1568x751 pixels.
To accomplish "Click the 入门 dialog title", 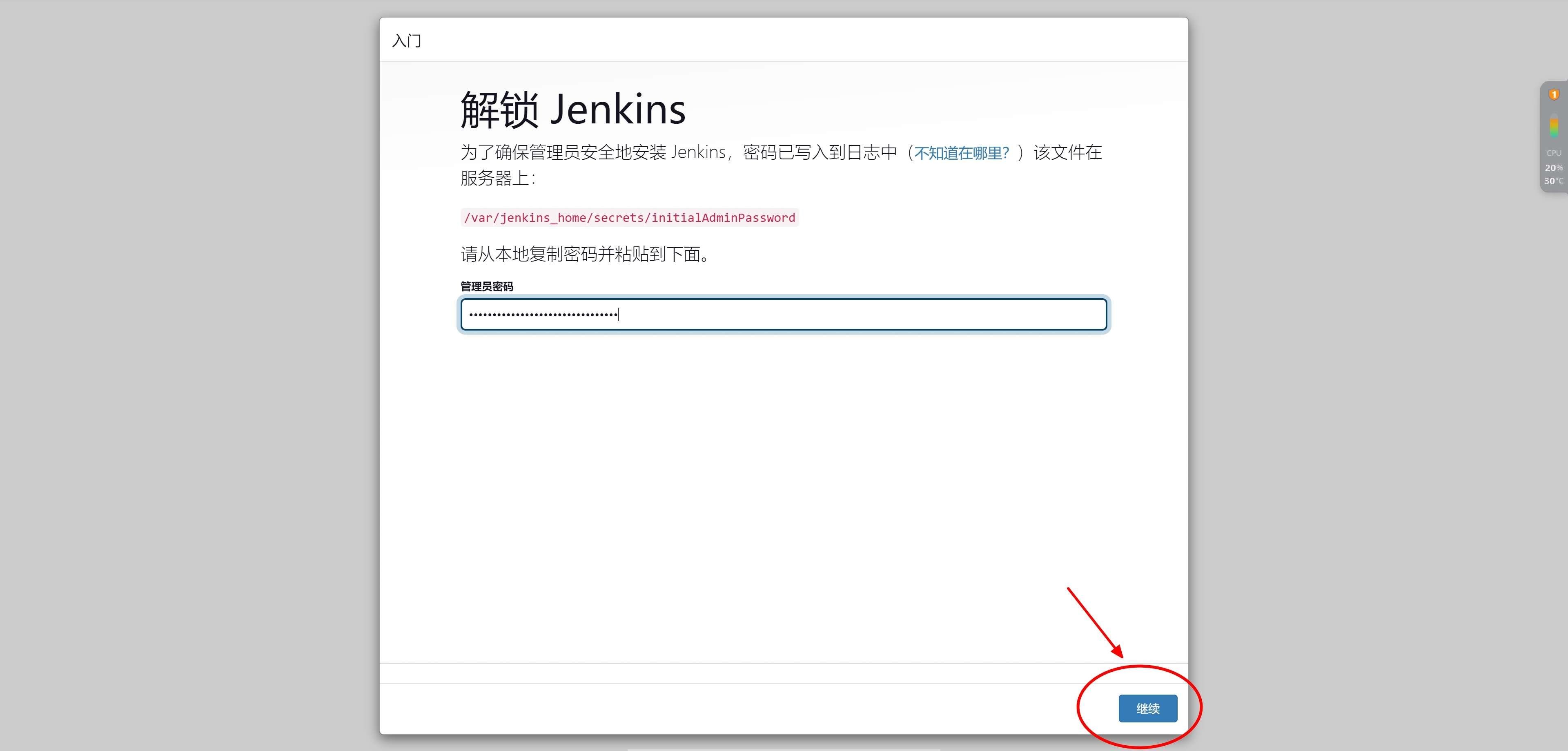I will point(407,41).
